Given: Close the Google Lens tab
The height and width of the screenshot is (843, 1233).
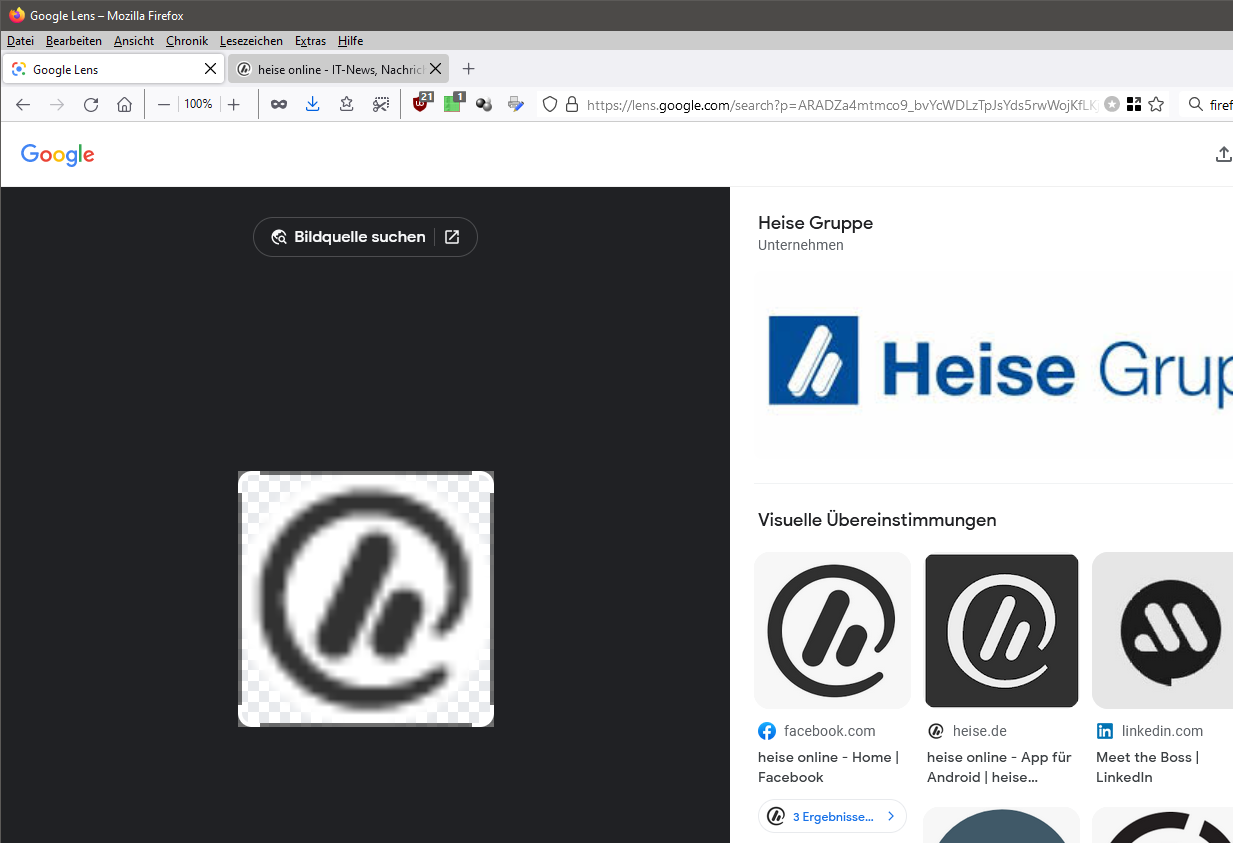Looking at the screenshot, I should point(210,69).
